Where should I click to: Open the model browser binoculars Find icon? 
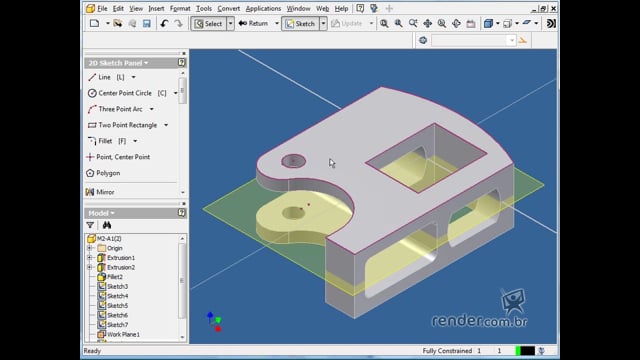point(107,225)
